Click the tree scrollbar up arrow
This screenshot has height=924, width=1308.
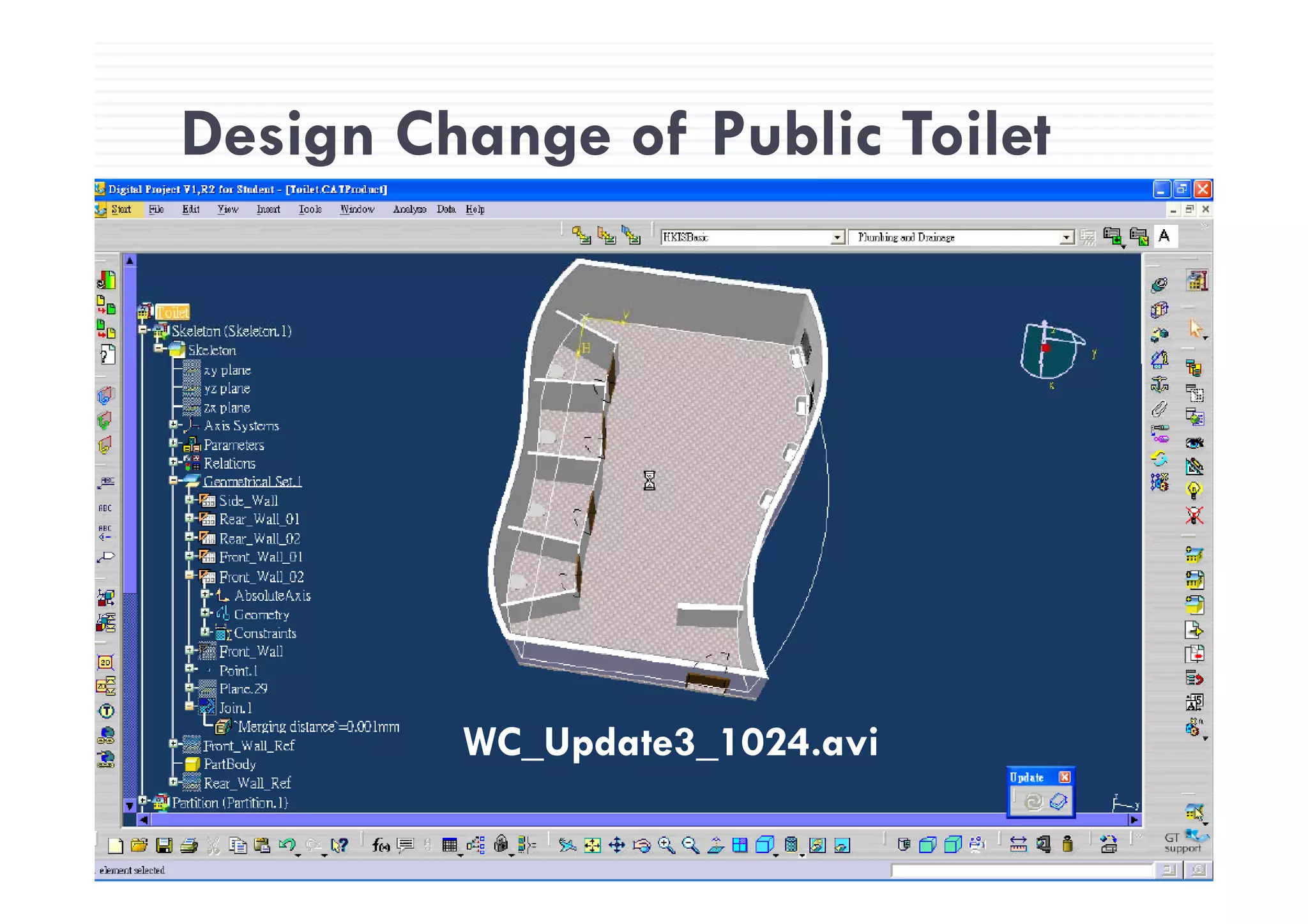130,261
